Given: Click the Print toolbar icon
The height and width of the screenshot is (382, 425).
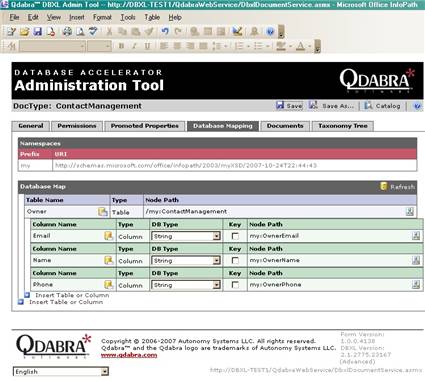Looking at the screenshot, I should coord(67,32).
